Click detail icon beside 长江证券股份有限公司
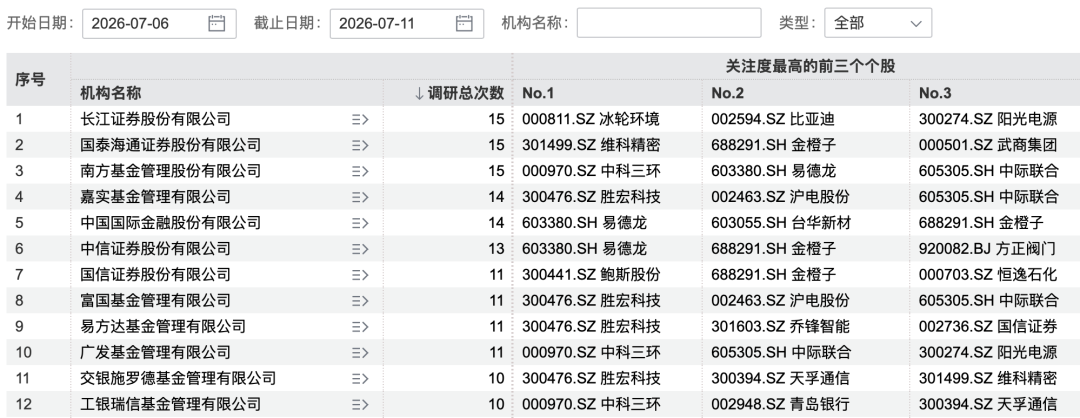 360,119
